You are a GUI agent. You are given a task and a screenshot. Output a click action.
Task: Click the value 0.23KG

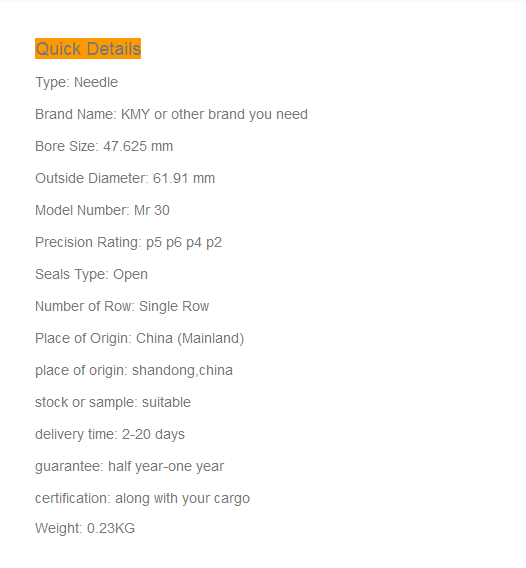[x=111, y=528]
